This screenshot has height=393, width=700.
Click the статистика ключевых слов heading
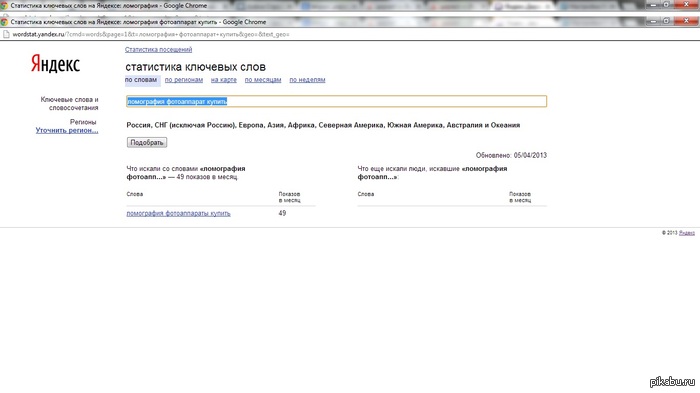pos(196,67)
